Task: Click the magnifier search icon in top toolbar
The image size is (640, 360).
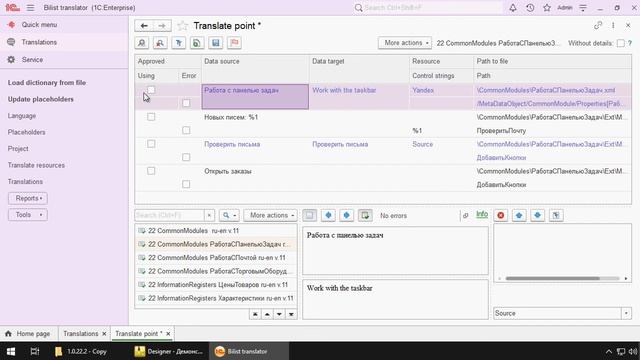Action: click(x=142, y=43)
